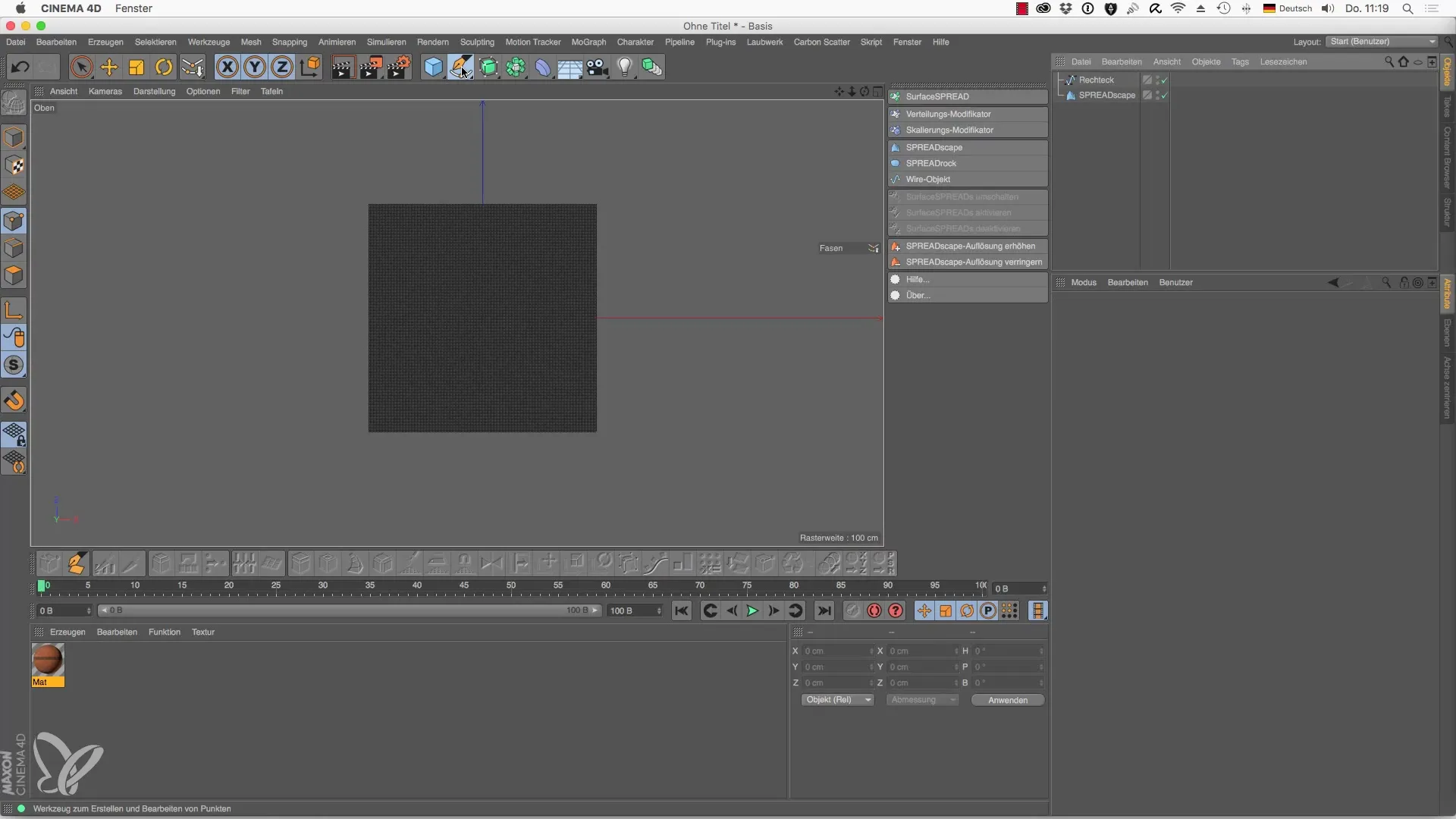Go to end of animation
Viewport: 1456px width, 819px height.
[x=824, y=610]
